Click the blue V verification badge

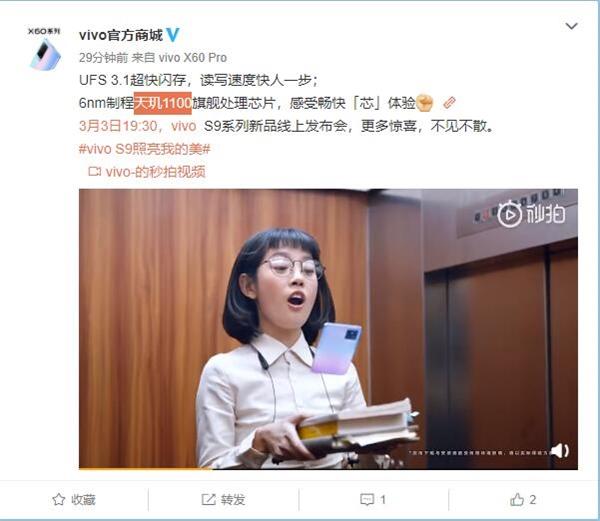click(173, 35)
